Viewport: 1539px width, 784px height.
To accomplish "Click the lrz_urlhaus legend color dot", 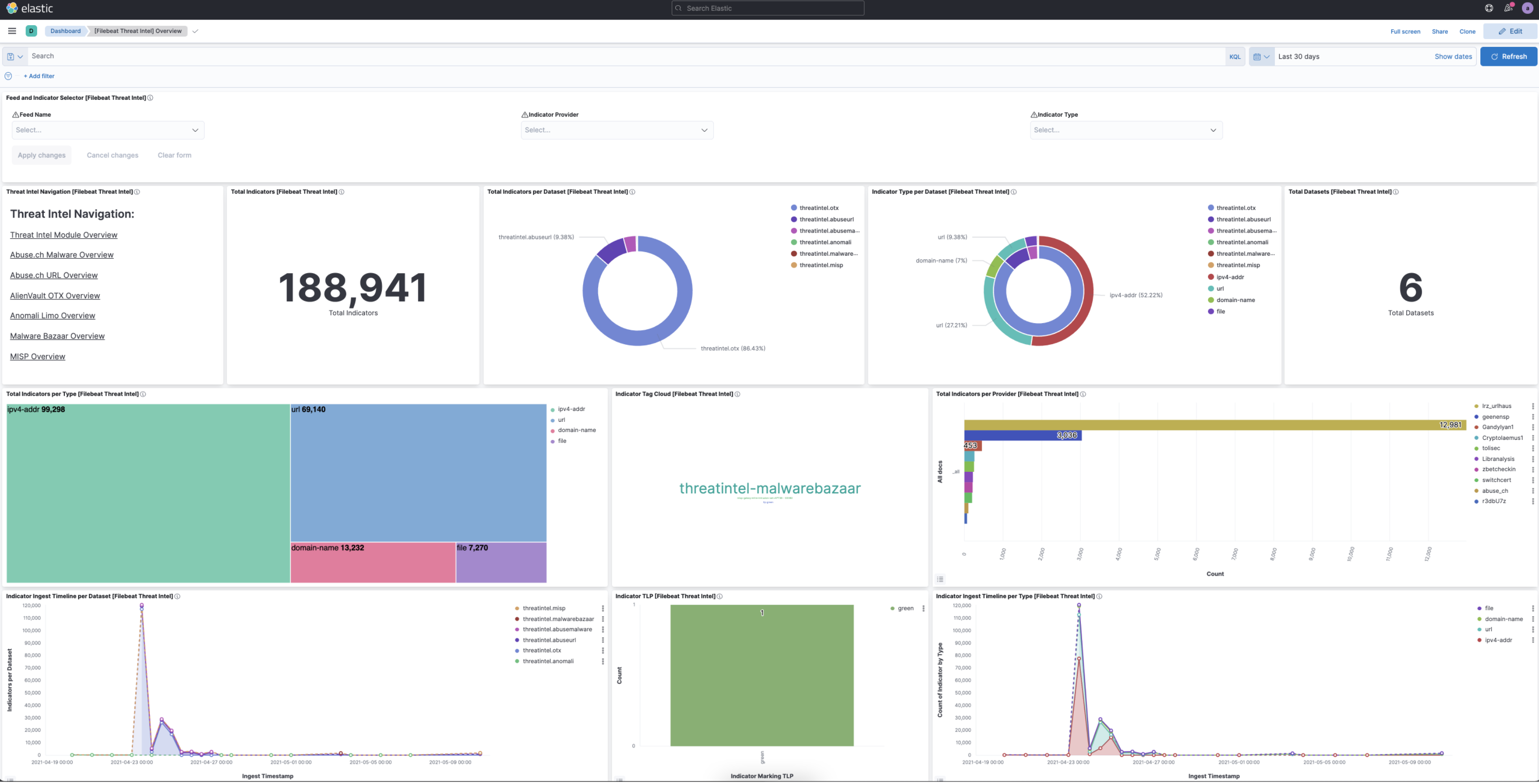I will pos(1476,406).
